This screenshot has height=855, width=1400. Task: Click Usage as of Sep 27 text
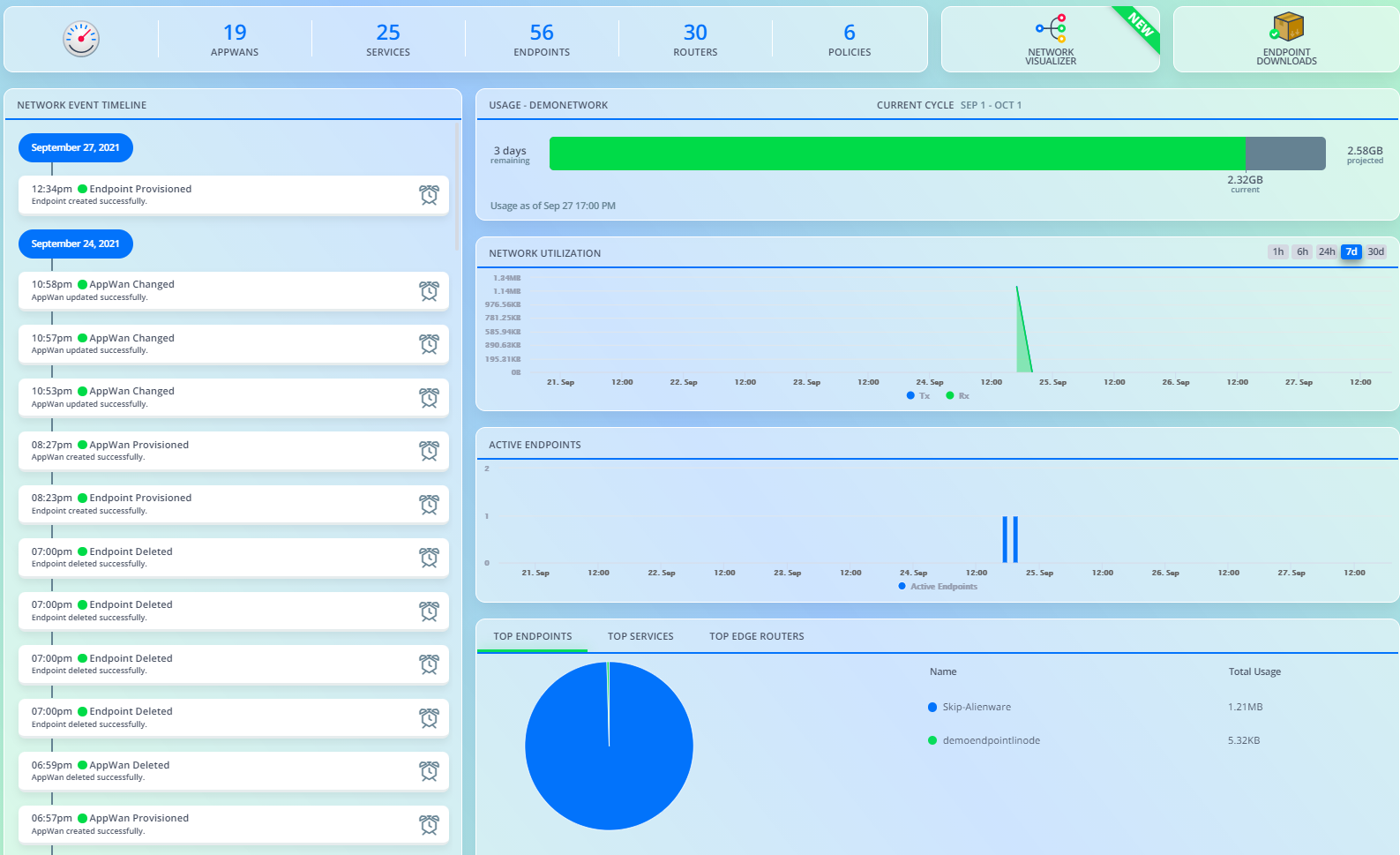tap(553, 206)
